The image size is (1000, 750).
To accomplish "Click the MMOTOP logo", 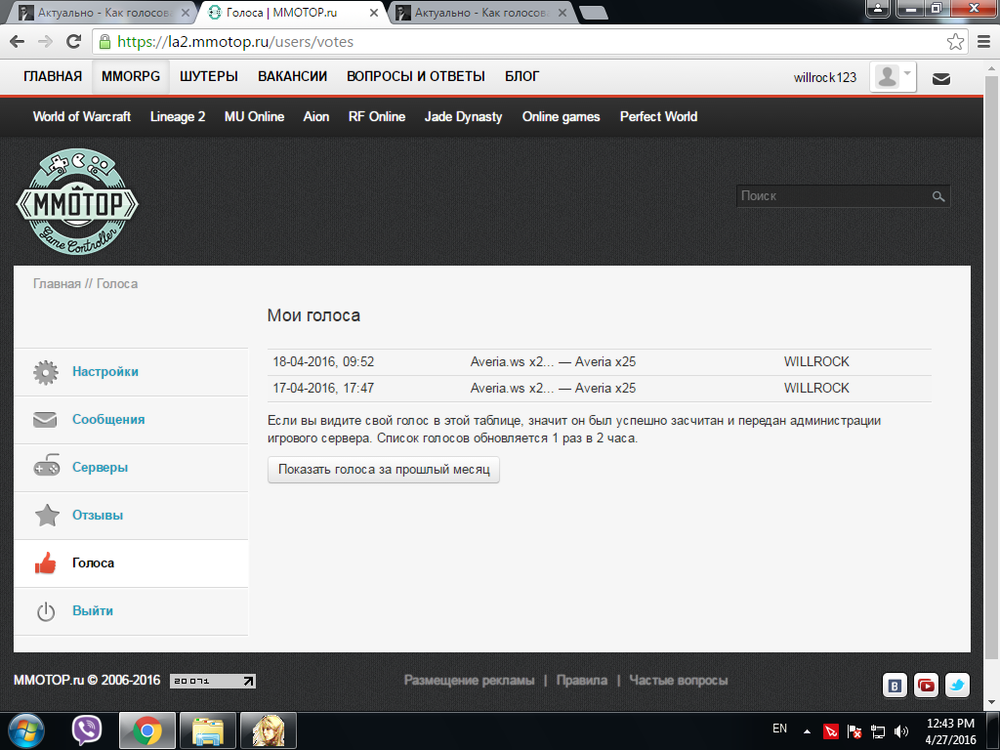I will click(x=78, y=201).
